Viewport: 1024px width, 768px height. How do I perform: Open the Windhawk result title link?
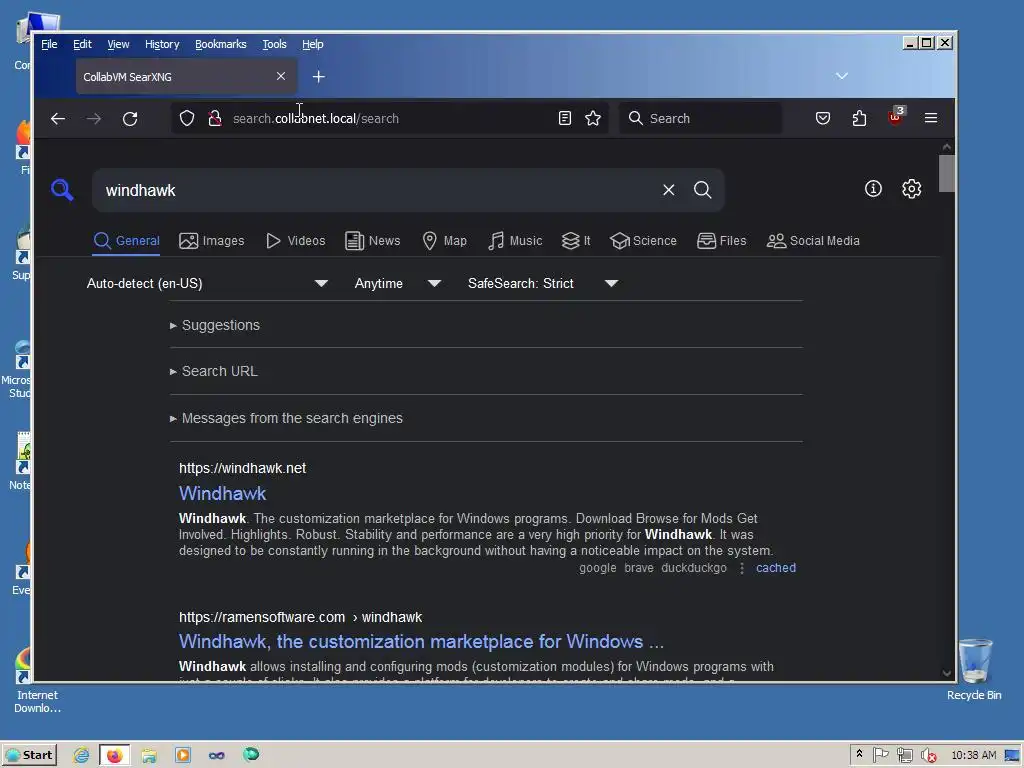click(223, 494)
